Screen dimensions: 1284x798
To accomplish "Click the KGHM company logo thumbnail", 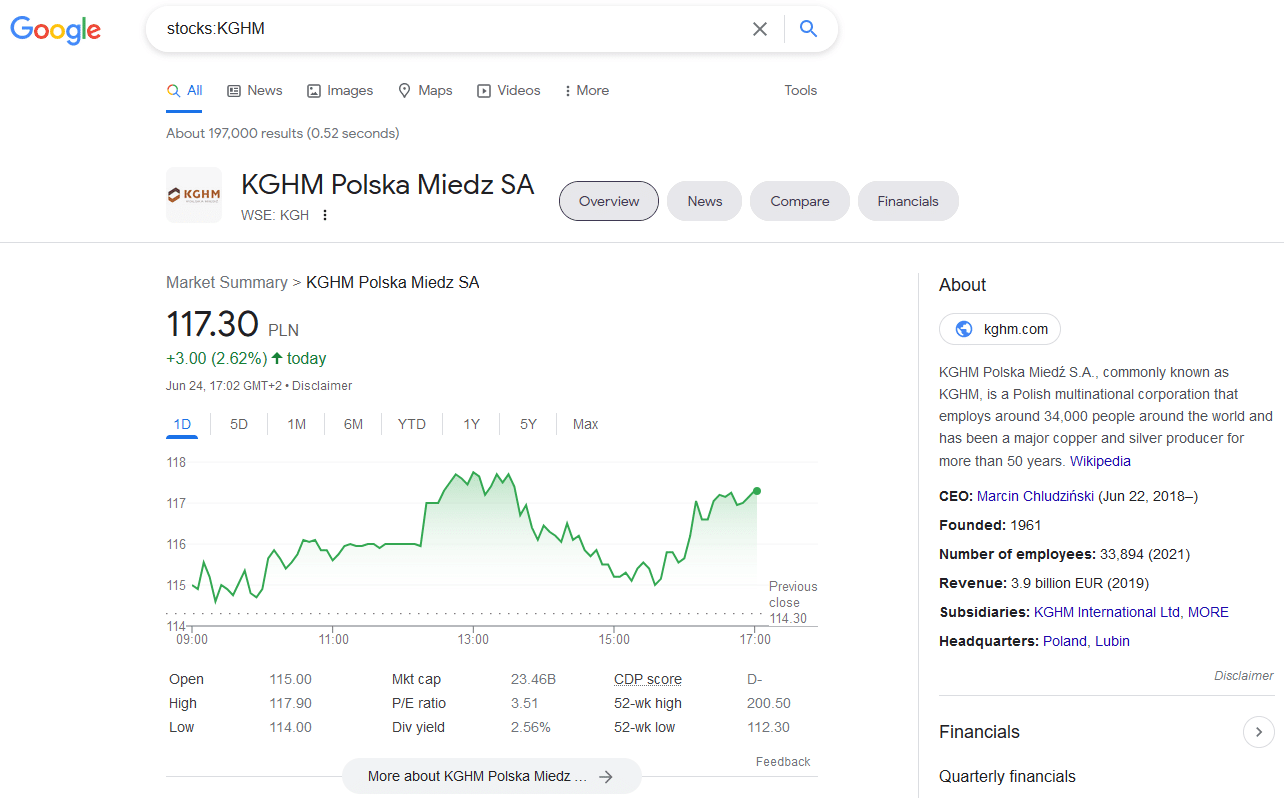I will [194, 195].
